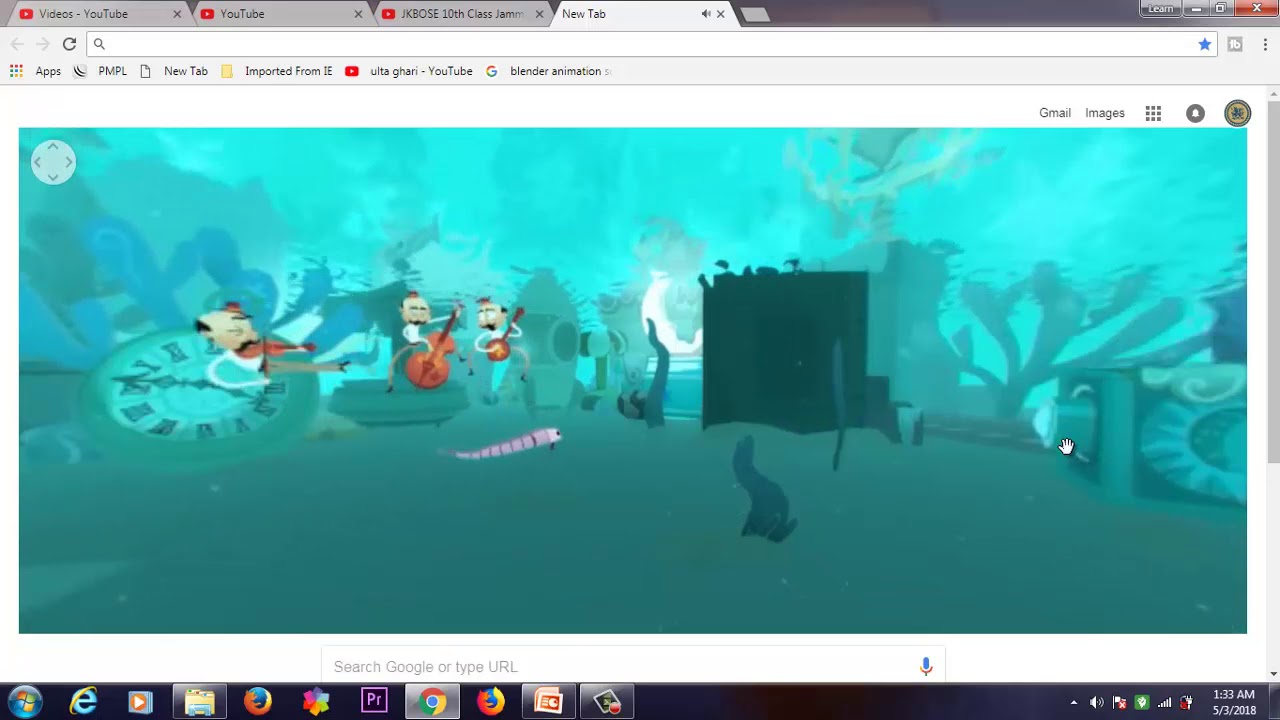Open the Chrome three-dot menu

(1265, 44)
